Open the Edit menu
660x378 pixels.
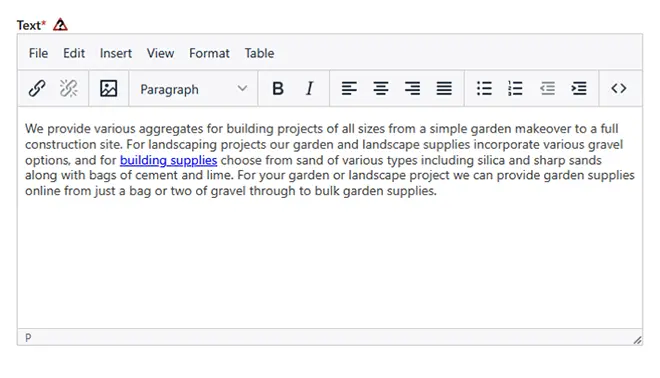[74, 53]
